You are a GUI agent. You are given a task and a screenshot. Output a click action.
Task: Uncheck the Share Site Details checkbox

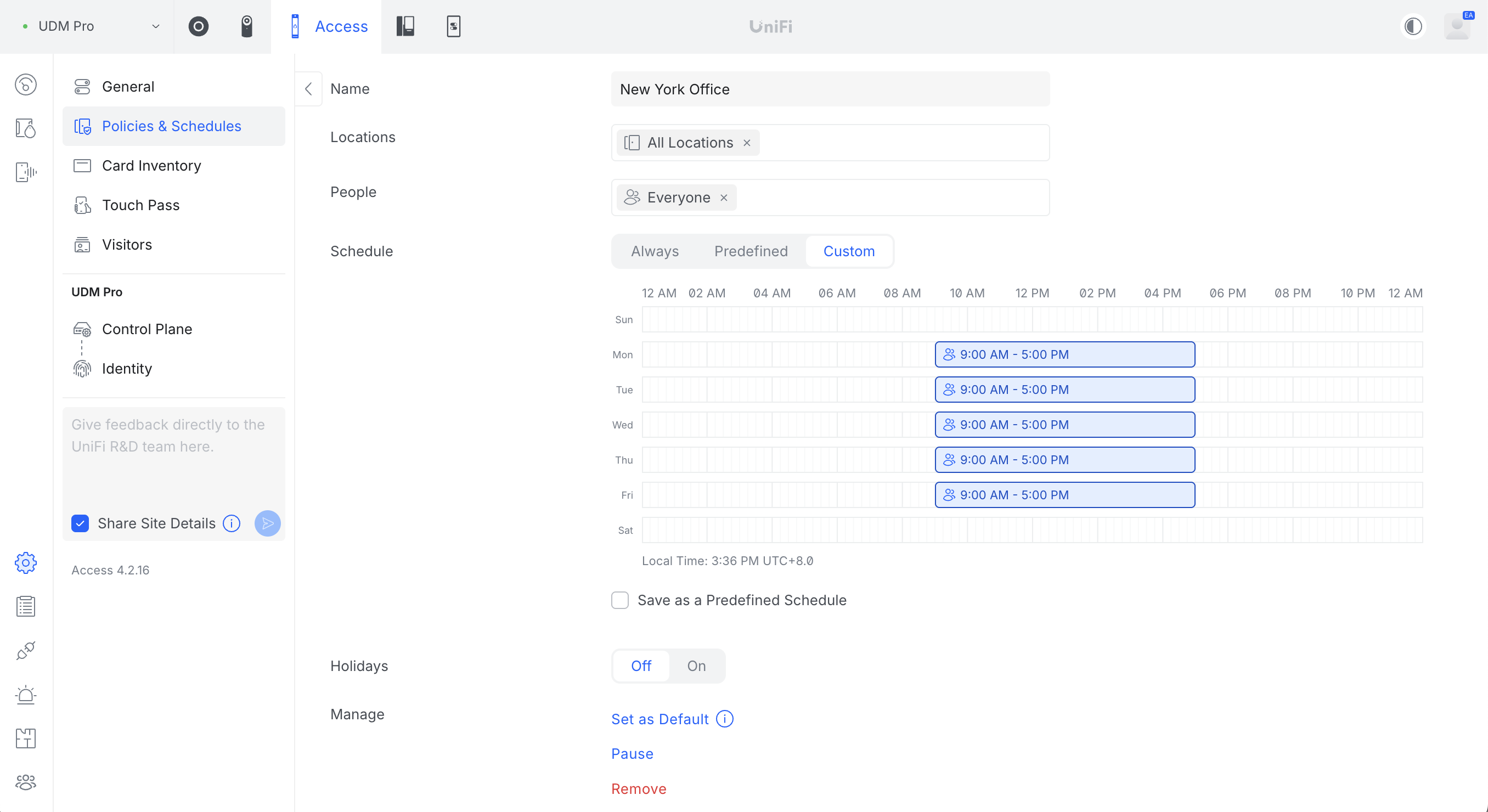(x=80, y=523)
